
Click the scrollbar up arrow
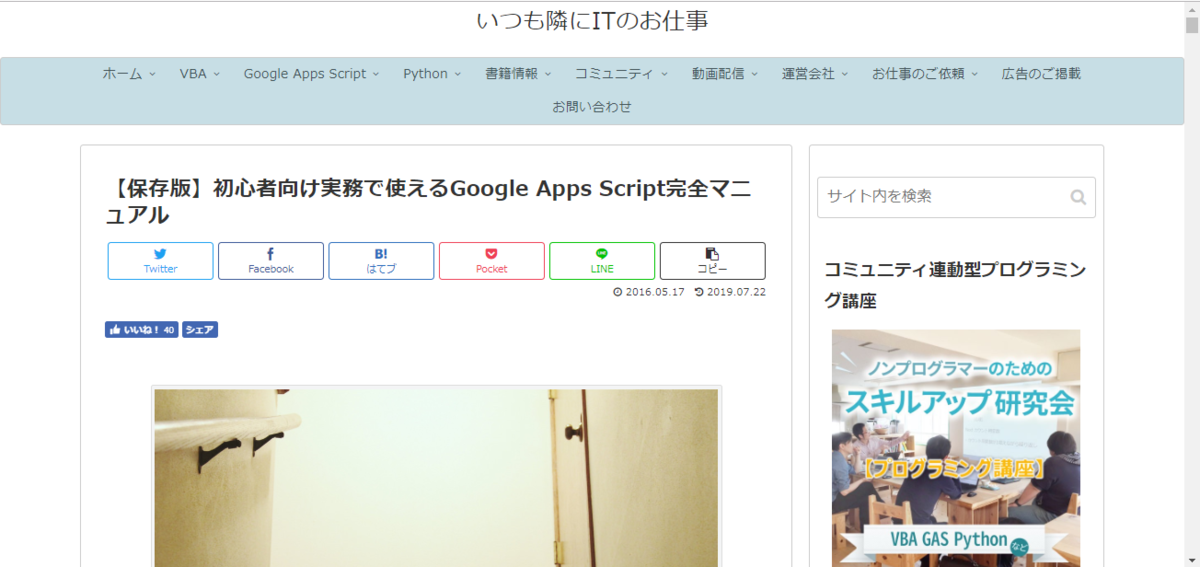(1192, 9)
